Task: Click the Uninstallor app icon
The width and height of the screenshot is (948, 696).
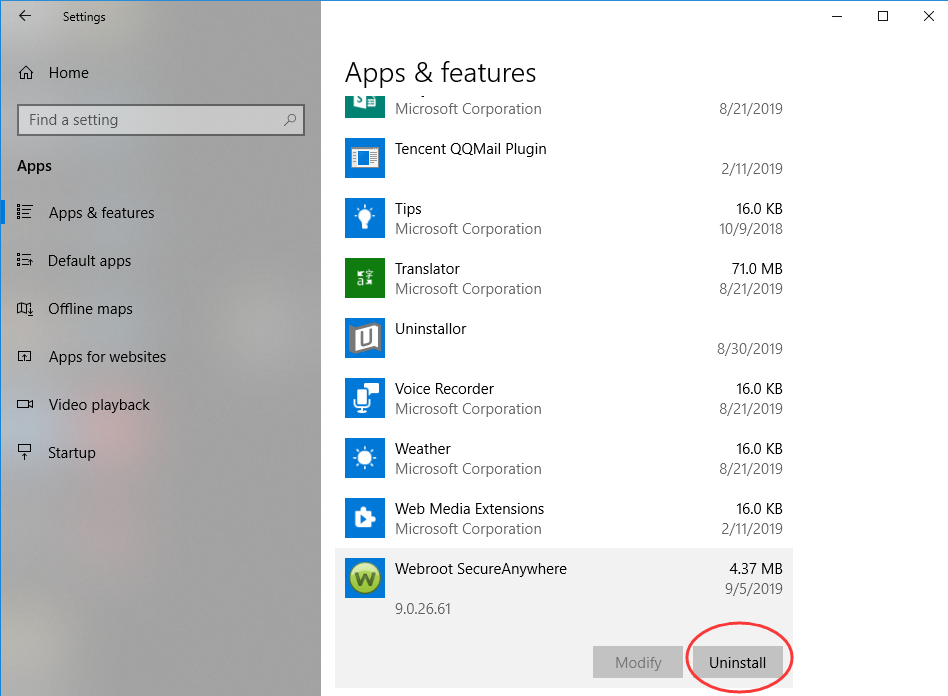Action: 365,337
